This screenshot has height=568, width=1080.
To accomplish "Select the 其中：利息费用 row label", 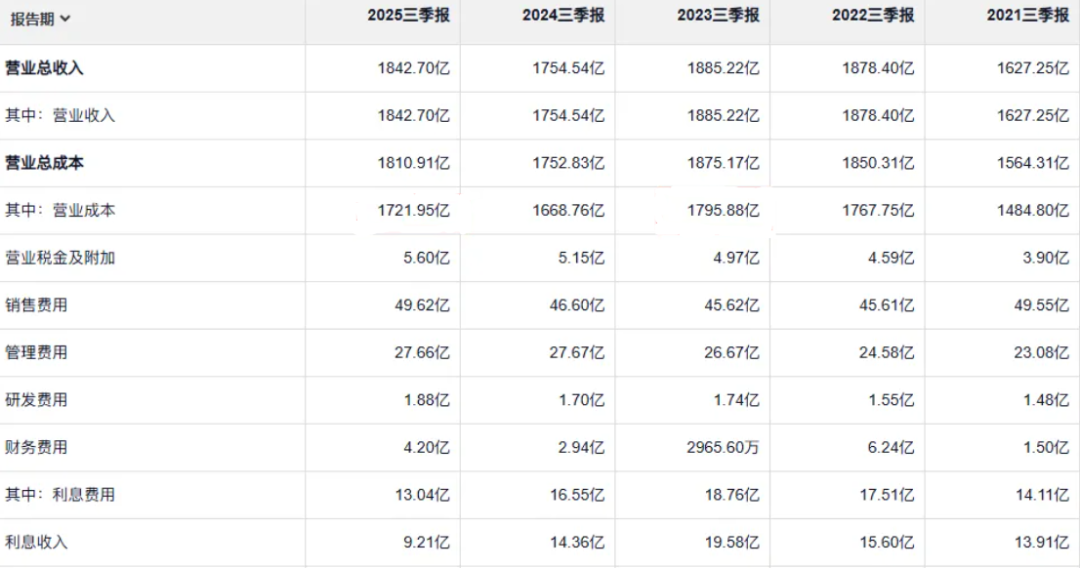I will [x=60, y=495].
